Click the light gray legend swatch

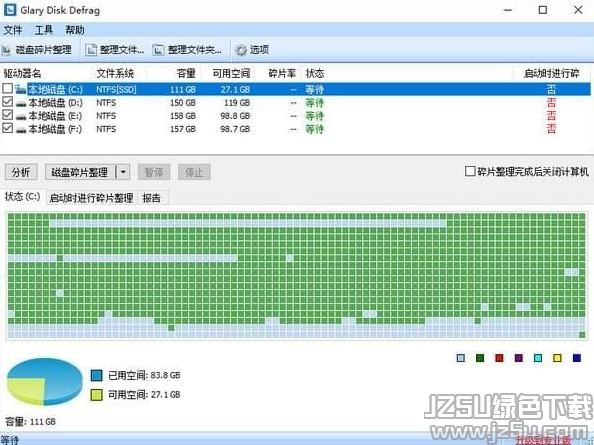tap(461, 358)
